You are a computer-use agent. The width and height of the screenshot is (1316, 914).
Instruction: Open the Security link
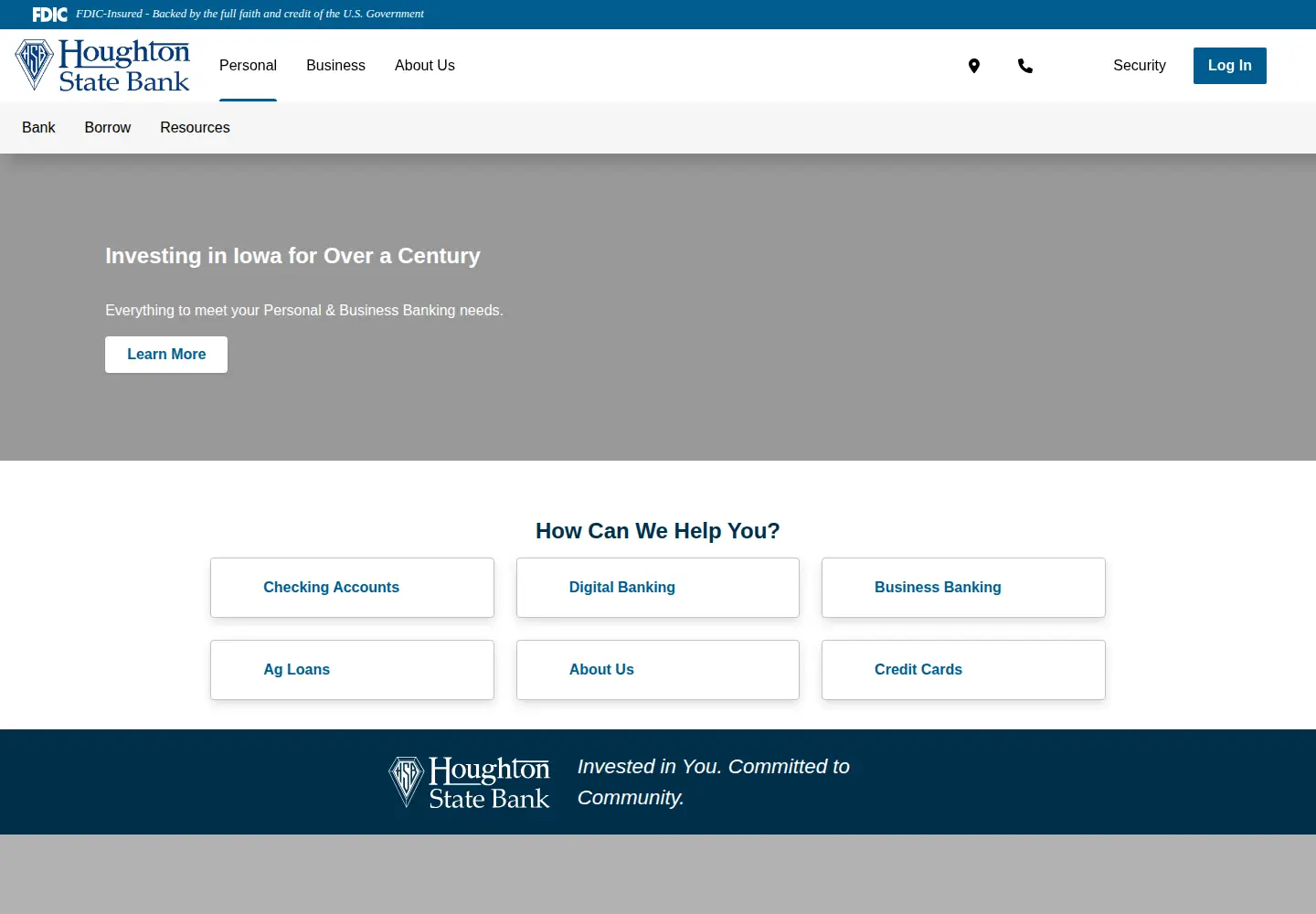pos(1140,66)
